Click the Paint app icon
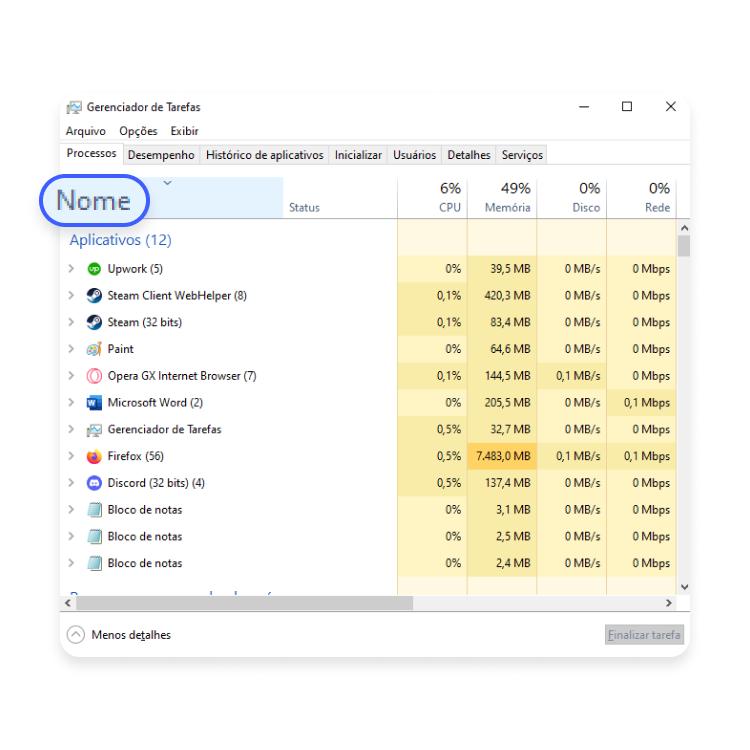This screenshot has height=750, width=750. [x=94, y=349]
